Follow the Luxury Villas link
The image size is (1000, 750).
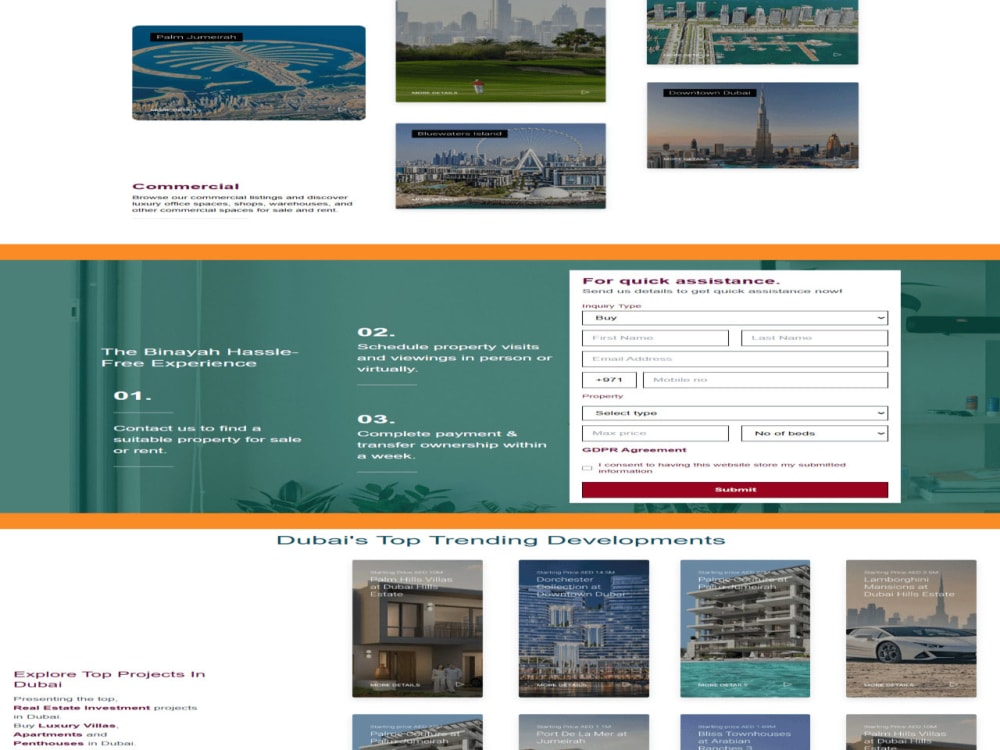pos(77,726)
